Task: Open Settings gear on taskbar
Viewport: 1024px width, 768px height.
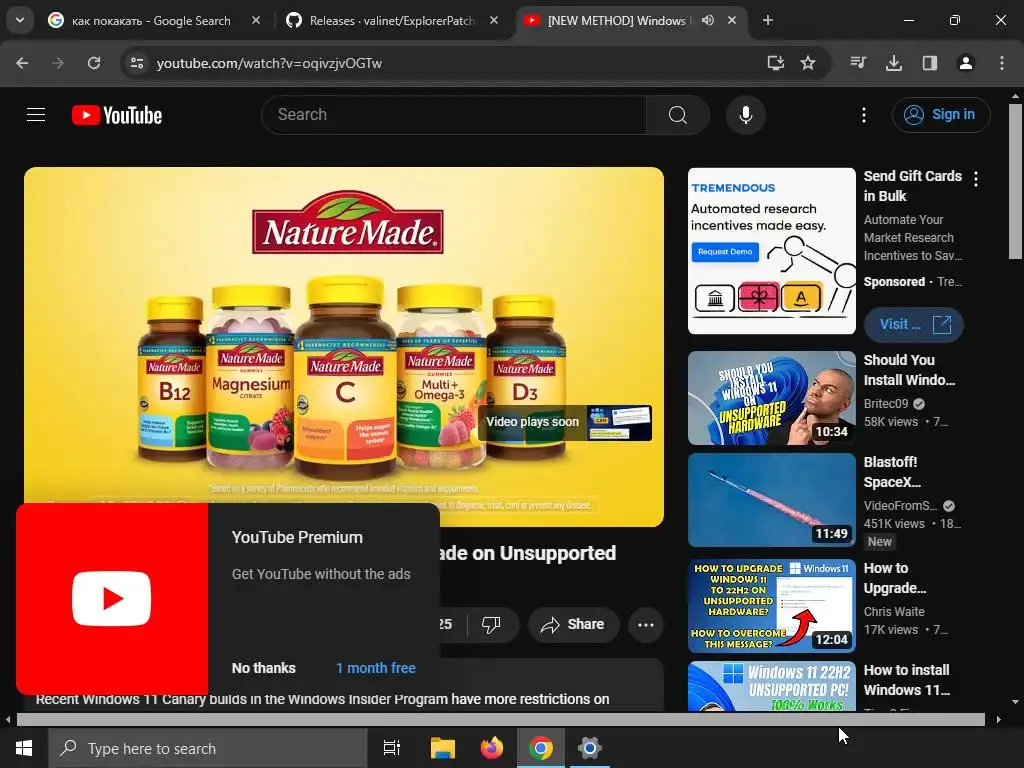Action: (589, 748)
